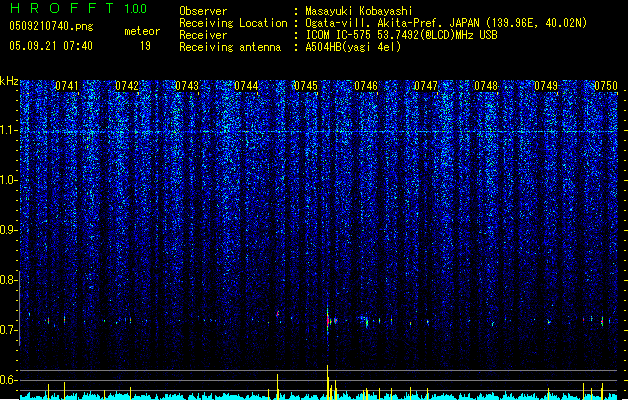Viewport: 629px width, 400px height.
Task: Click the kHz axis unit label
Action: 9,81
